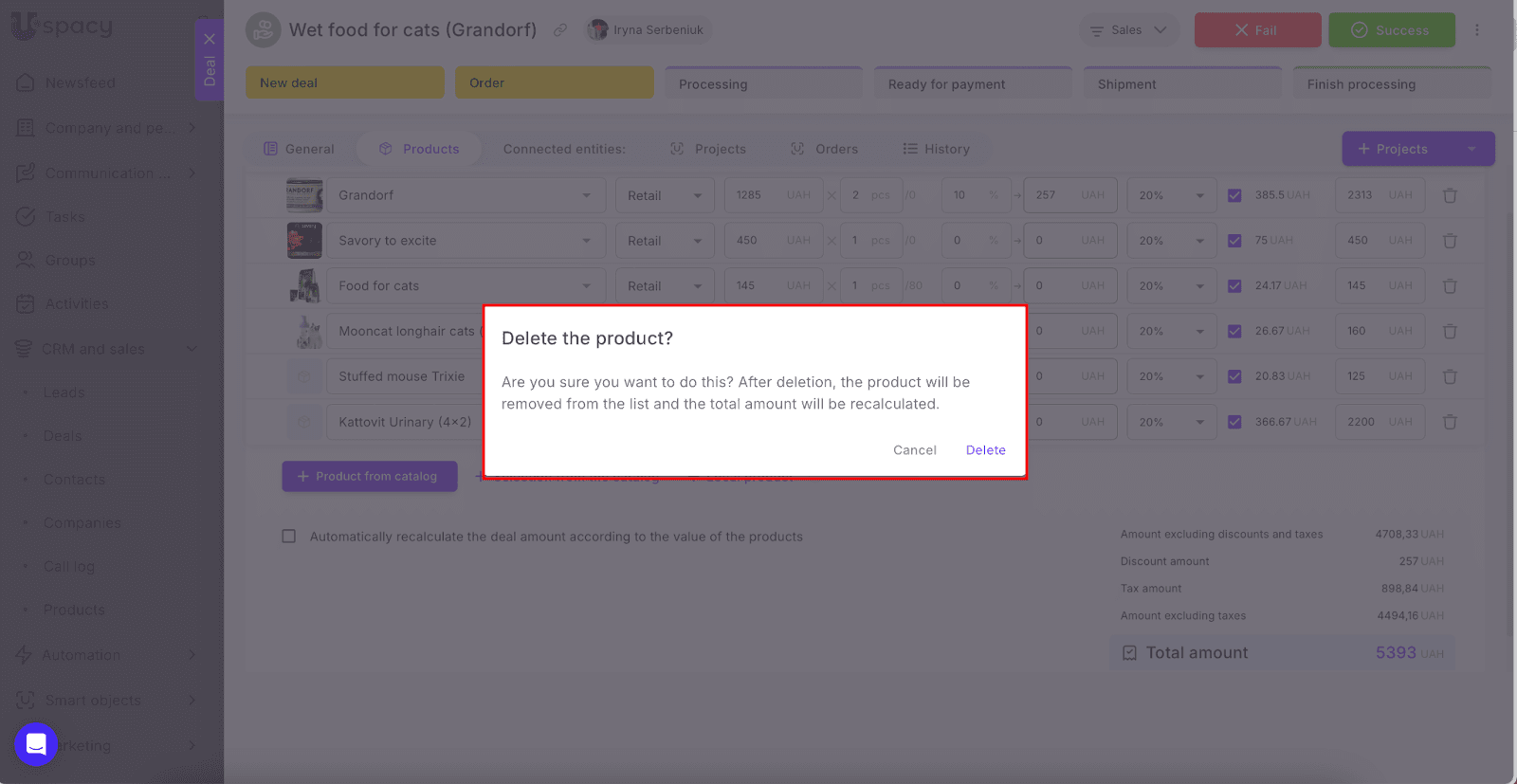Click the trash icon for Savory to excite
This screenshot has height=784, width=1517.
1450,241
